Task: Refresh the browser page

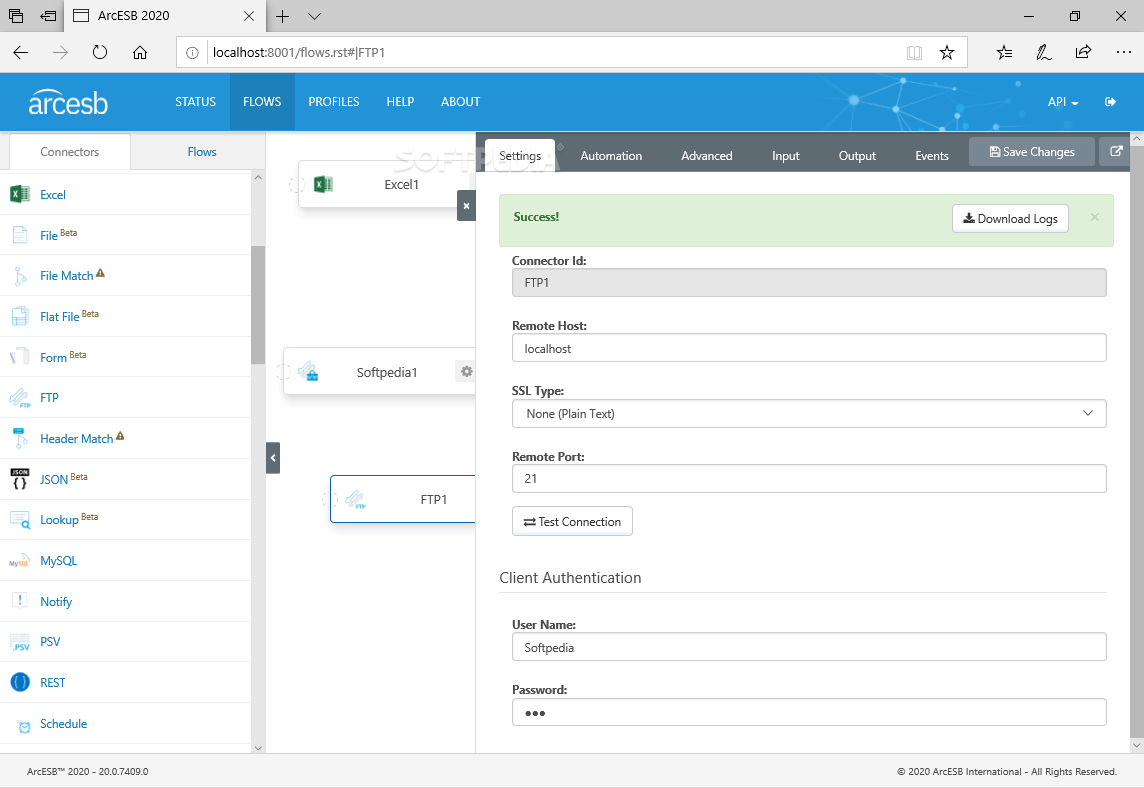Action: click(x=100, y=52)
